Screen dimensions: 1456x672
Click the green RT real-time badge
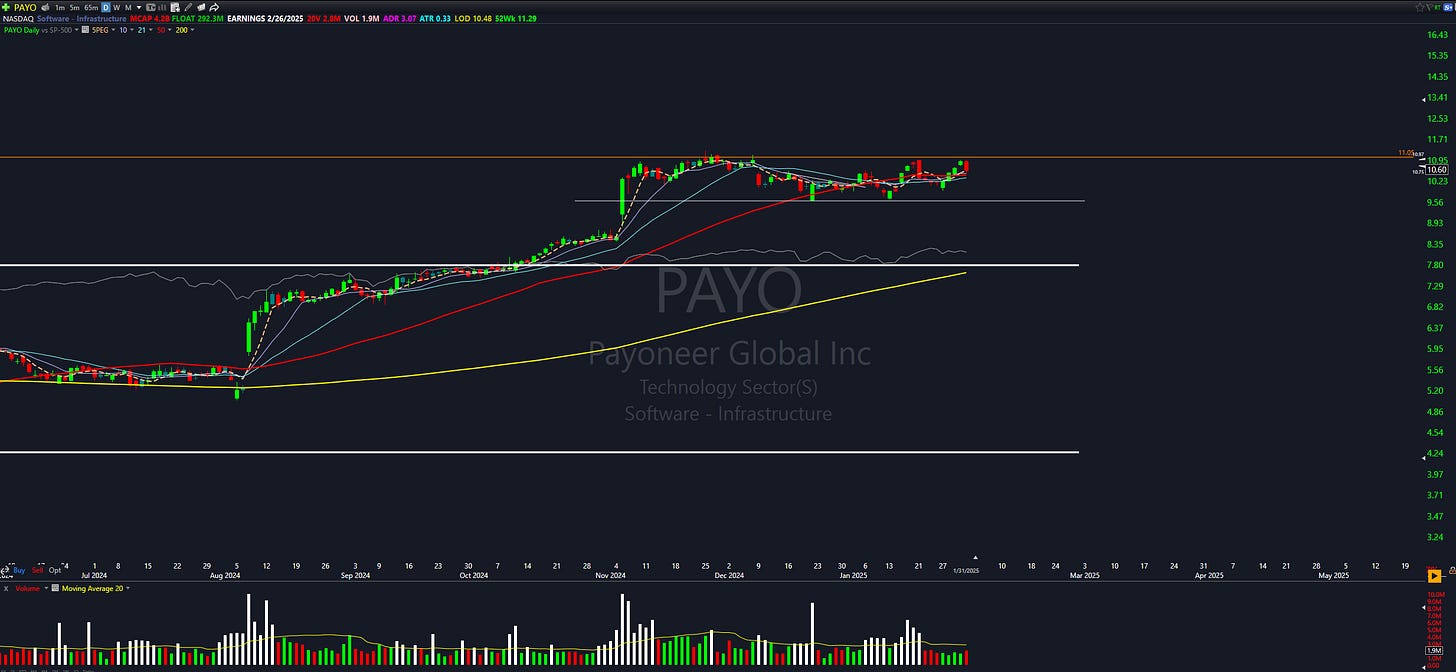click(x=1437, y=7)
